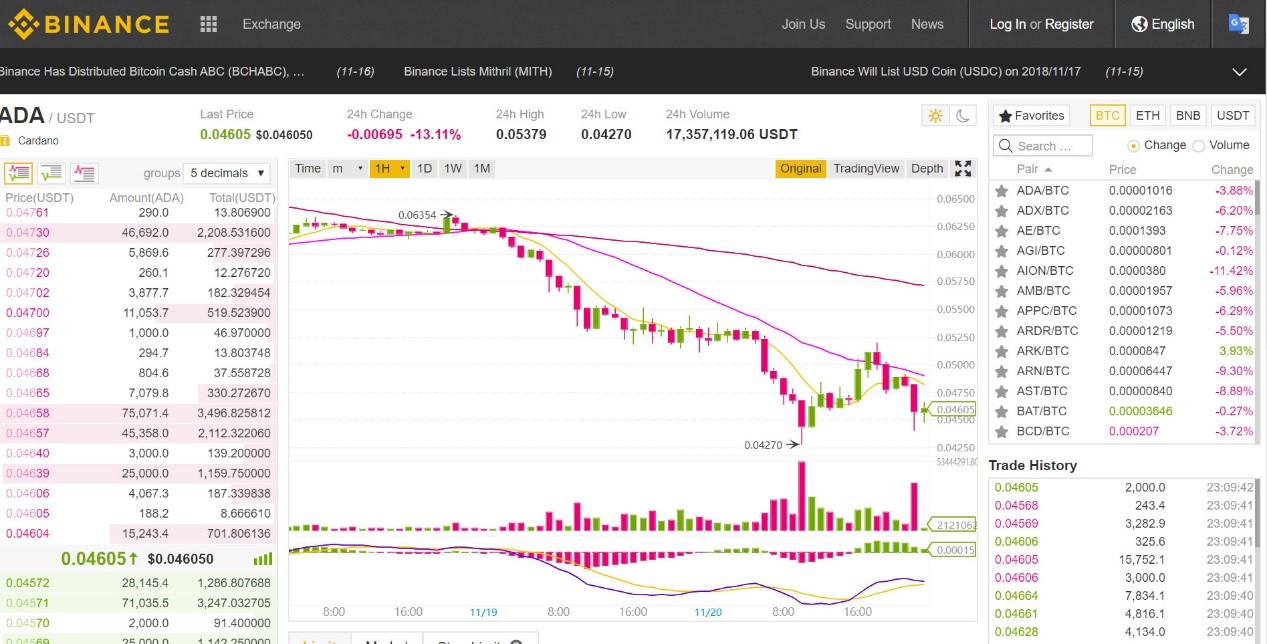Mark AION/BTC as favorite

(x=1001, y=271)
